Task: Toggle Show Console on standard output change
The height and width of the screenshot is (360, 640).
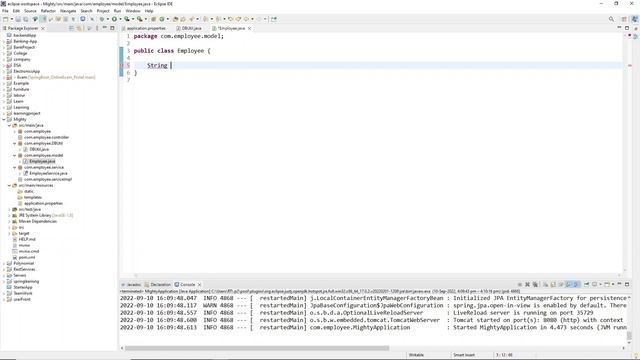Action: click(x=568, y=284)
